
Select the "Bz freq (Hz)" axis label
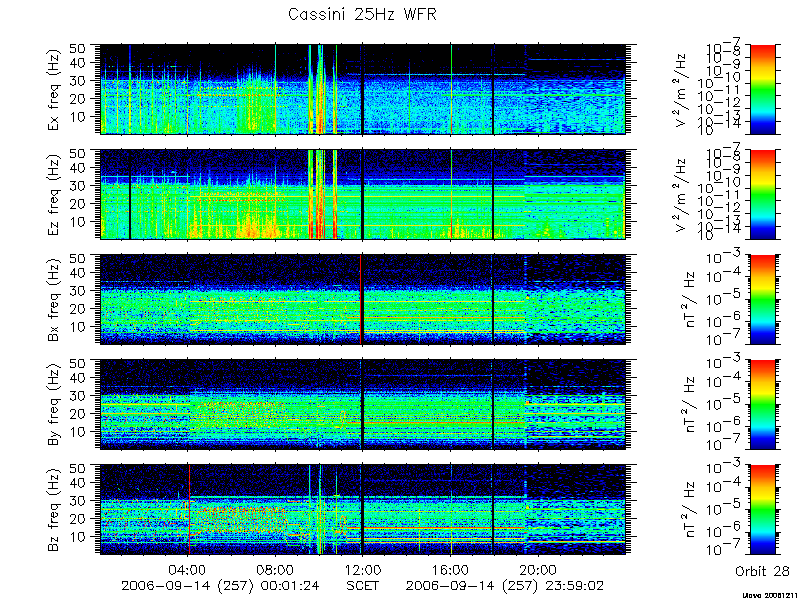[54, 510]
